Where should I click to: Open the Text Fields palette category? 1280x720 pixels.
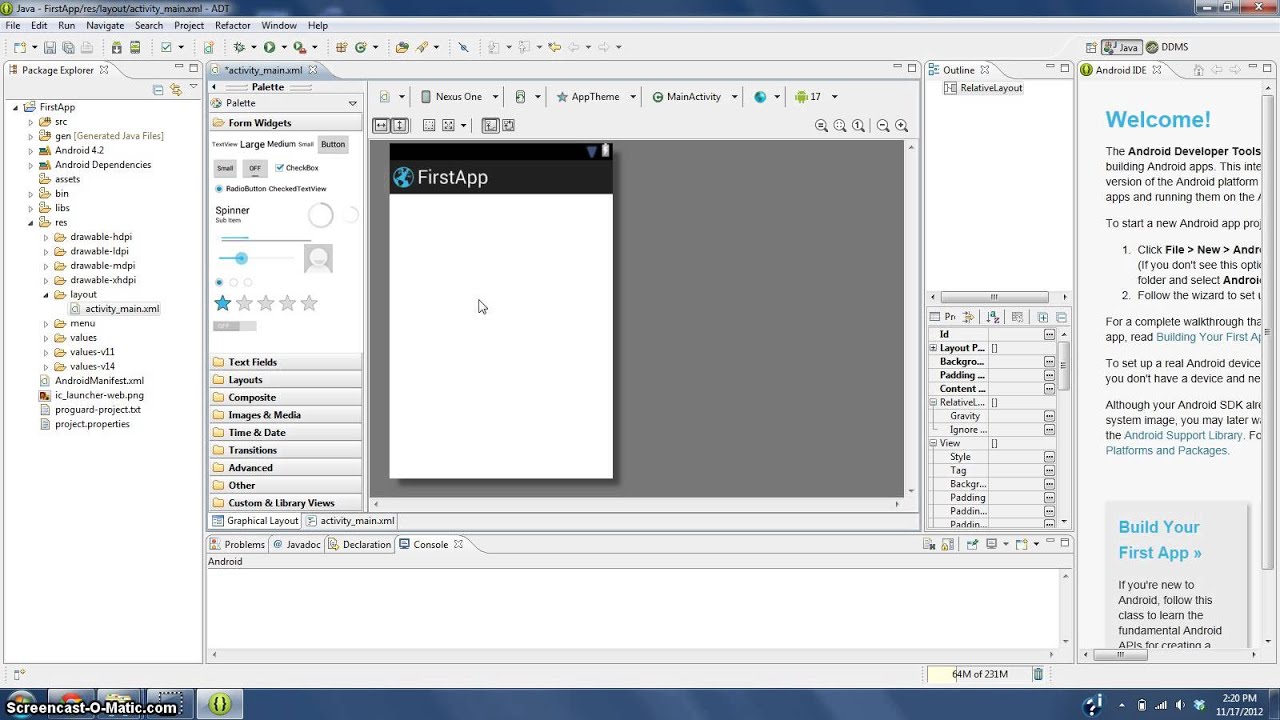(286, 362)
